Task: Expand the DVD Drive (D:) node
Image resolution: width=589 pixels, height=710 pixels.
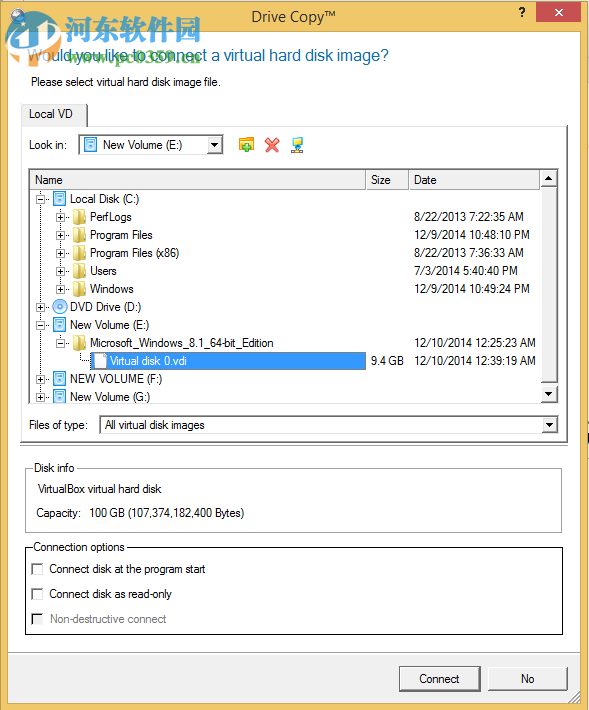Action: click(x=40, y=307)
